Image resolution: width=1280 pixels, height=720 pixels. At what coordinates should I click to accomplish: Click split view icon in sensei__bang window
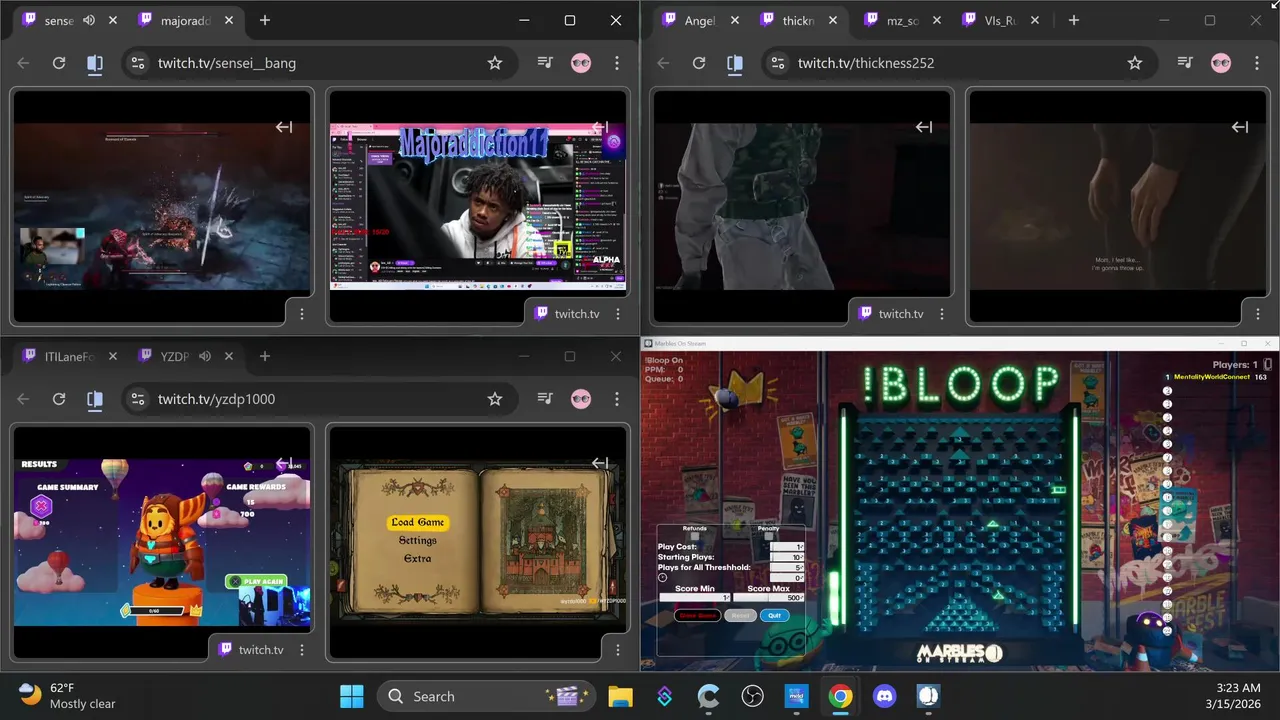point(95,63)
